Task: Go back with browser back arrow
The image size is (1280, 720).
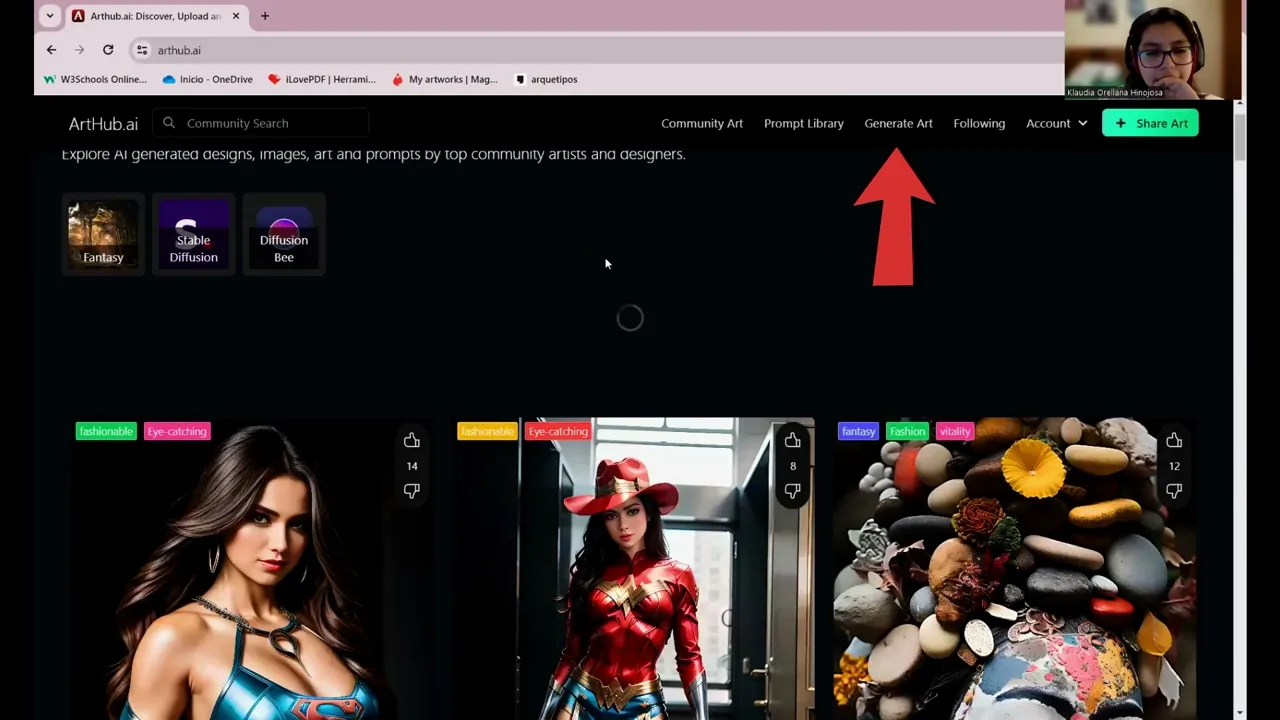Action: 51,50
